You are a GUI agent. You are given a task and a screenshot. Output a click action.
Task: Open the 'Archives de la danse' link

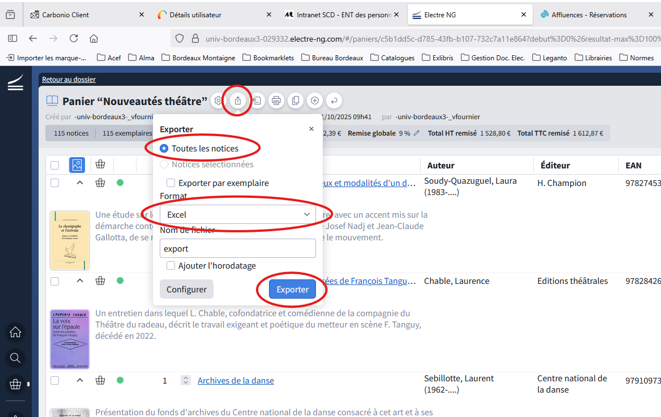coord(235,381)
